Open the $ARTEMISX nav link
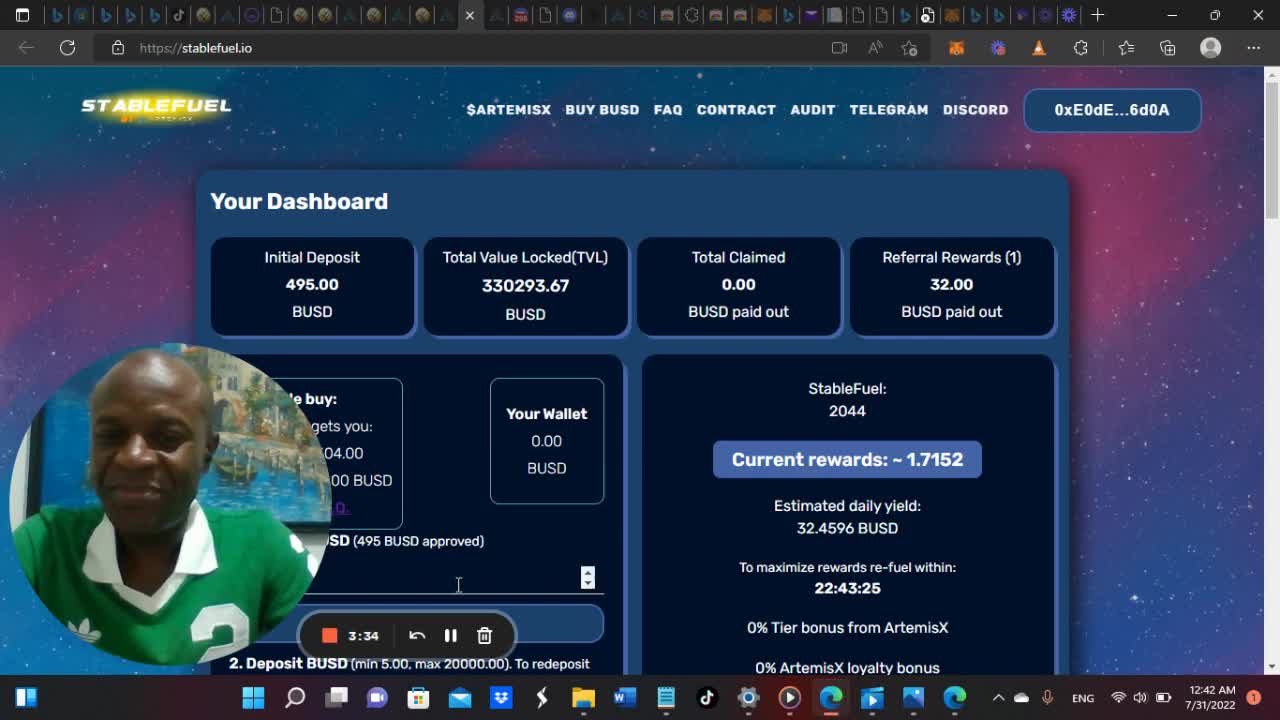Image resolution: width=1280 pixels, height=720 pixels. point(508,110)
